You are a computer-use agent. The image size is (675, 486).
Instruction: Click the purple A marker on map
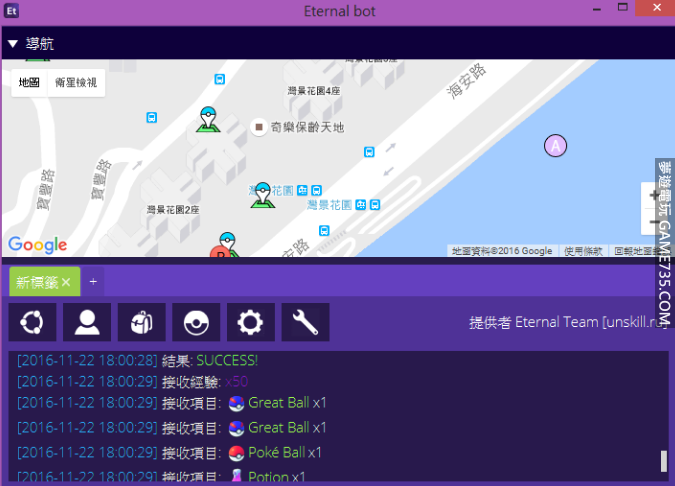[555, 146]
